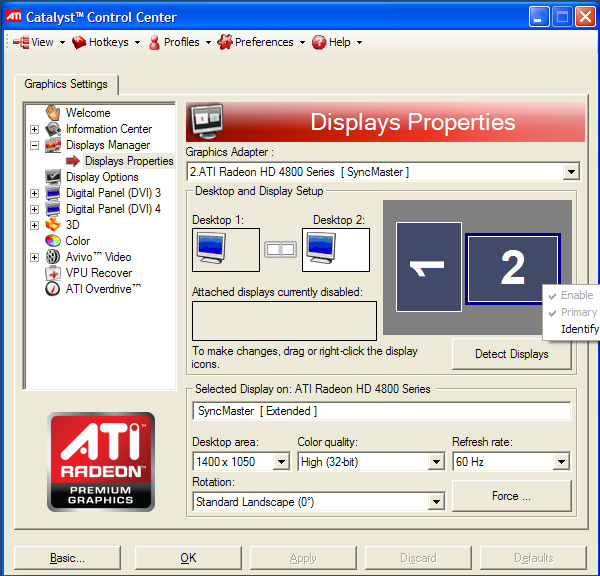The height and width of the screenshot is (576, 600).
Task: Expand the 3D tree node
Action: point(34,225)
